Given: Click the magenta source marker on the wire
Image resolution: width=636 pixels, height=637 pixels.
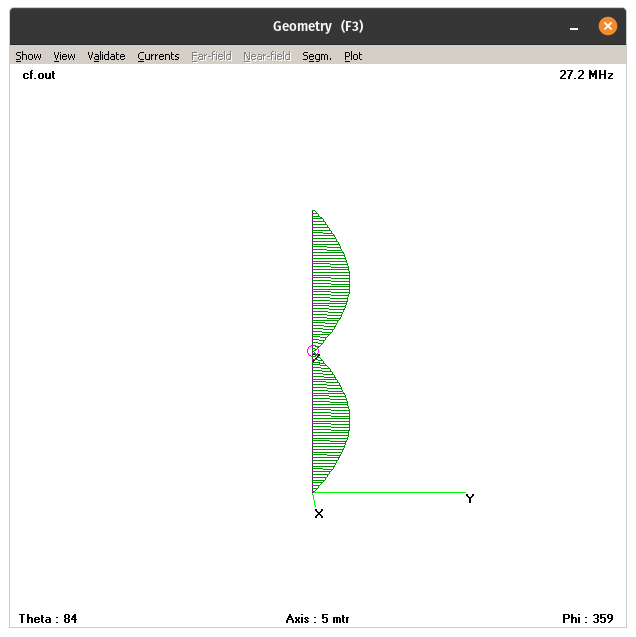Looking at the screenshot, I should click(x=313, y=351).
